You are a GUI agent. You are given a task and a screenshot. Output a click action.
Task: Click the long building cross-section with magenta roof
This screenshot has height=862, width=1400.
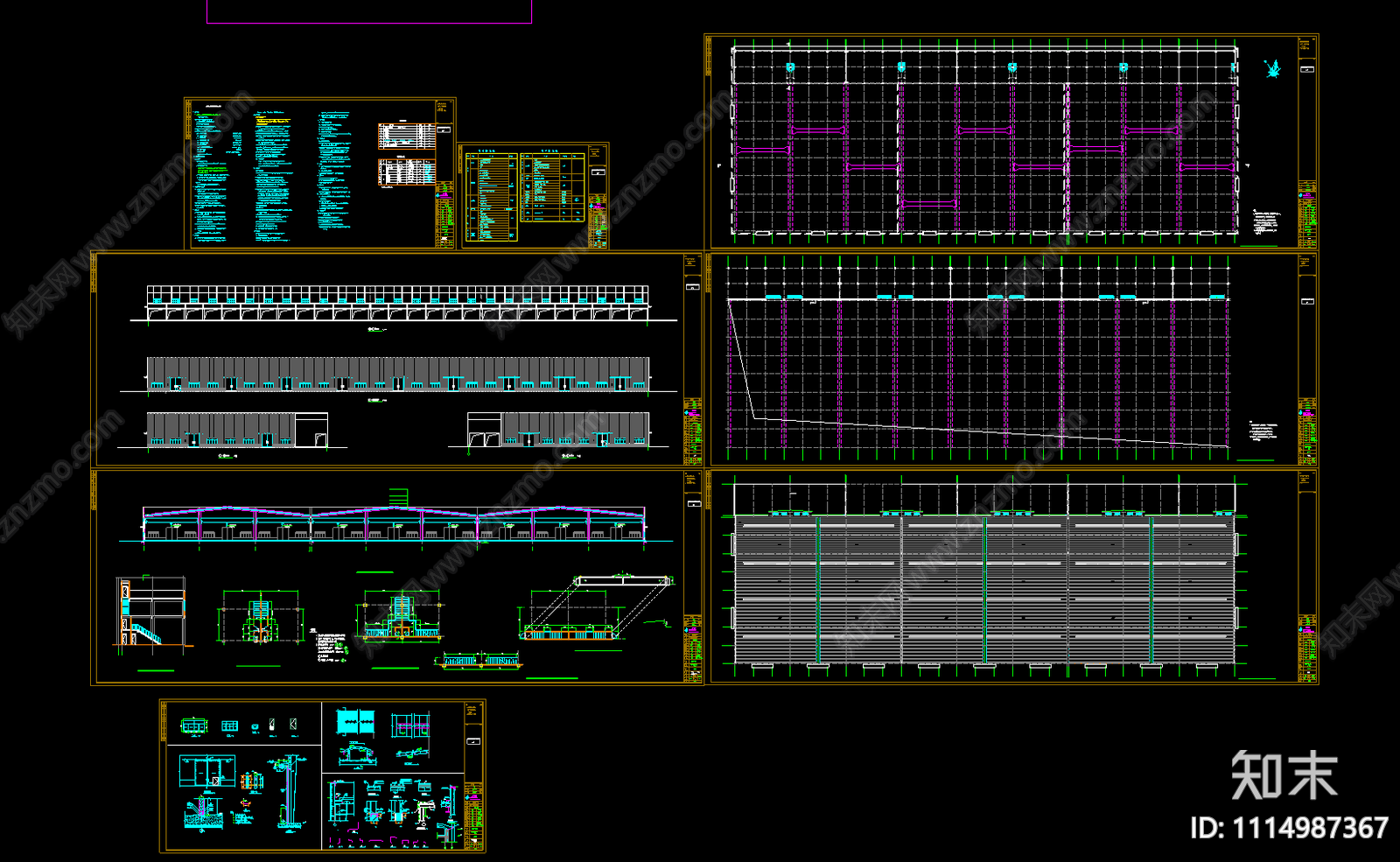395,525
